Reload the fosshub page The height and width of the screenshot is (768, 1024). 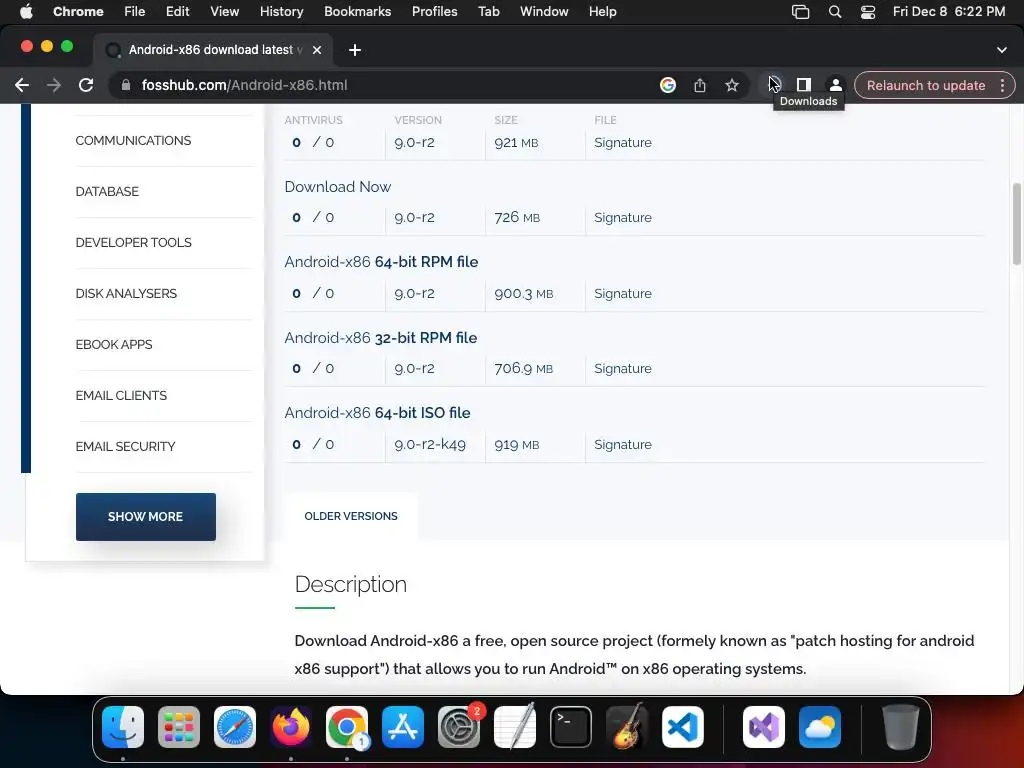pyautogui.click(x=86, y=85)
